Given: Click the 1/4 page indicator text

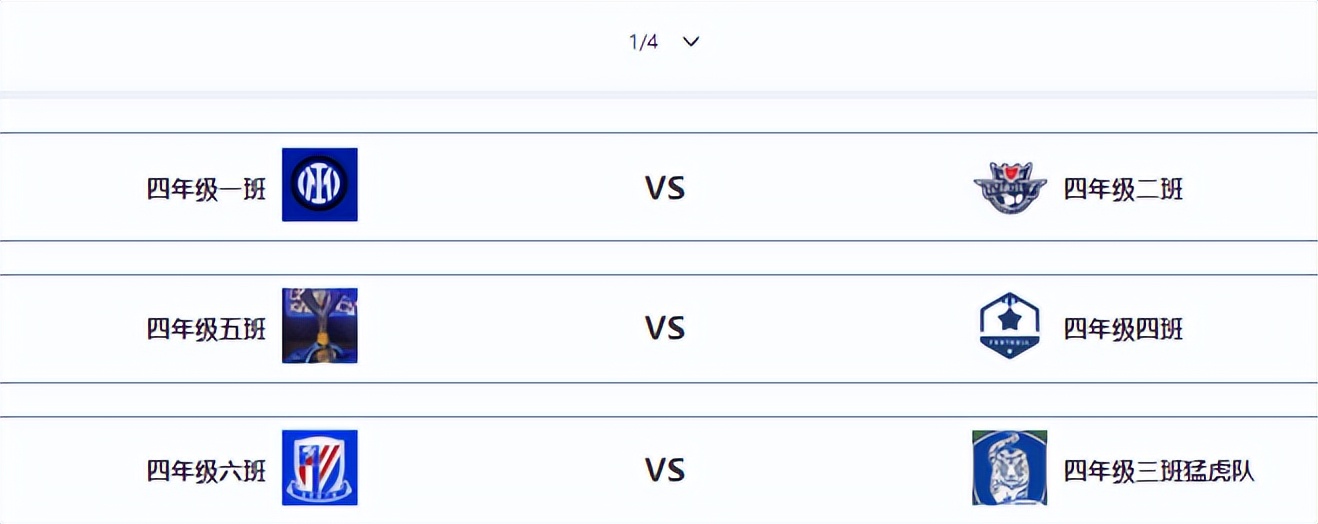Looking at the screenshot, I should point(643,42).
